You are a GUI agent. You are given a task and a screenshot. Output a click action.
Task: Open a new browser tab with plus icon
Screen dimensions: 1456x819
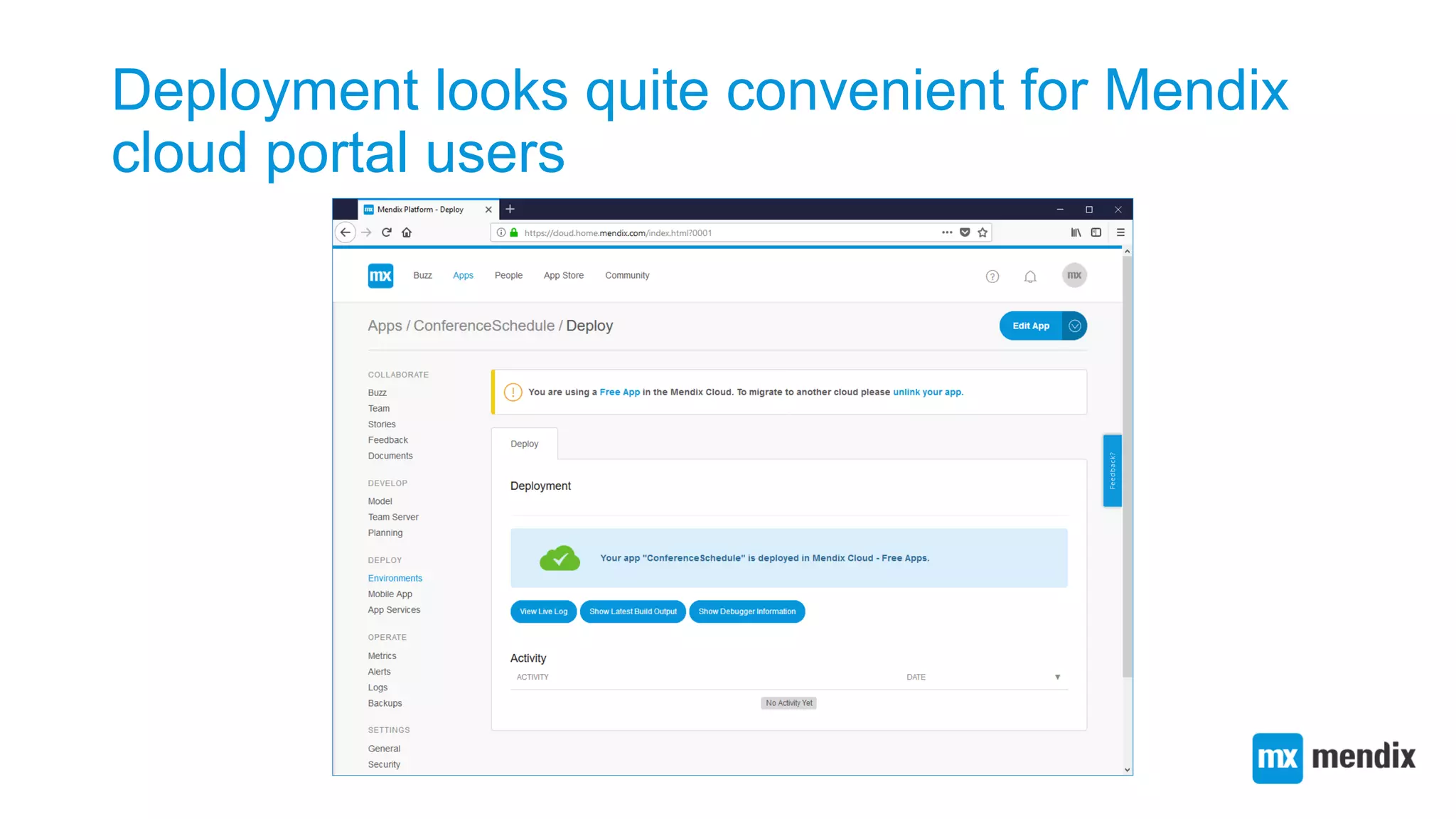510,209
